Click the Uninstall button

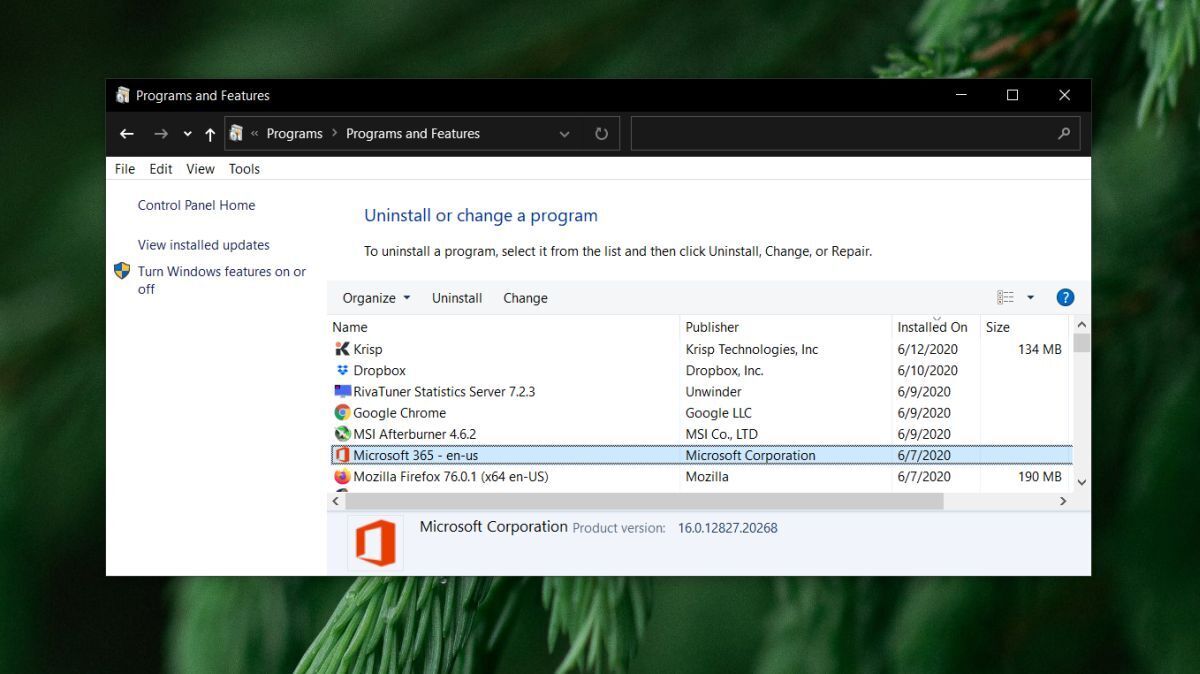coord(457,298)
